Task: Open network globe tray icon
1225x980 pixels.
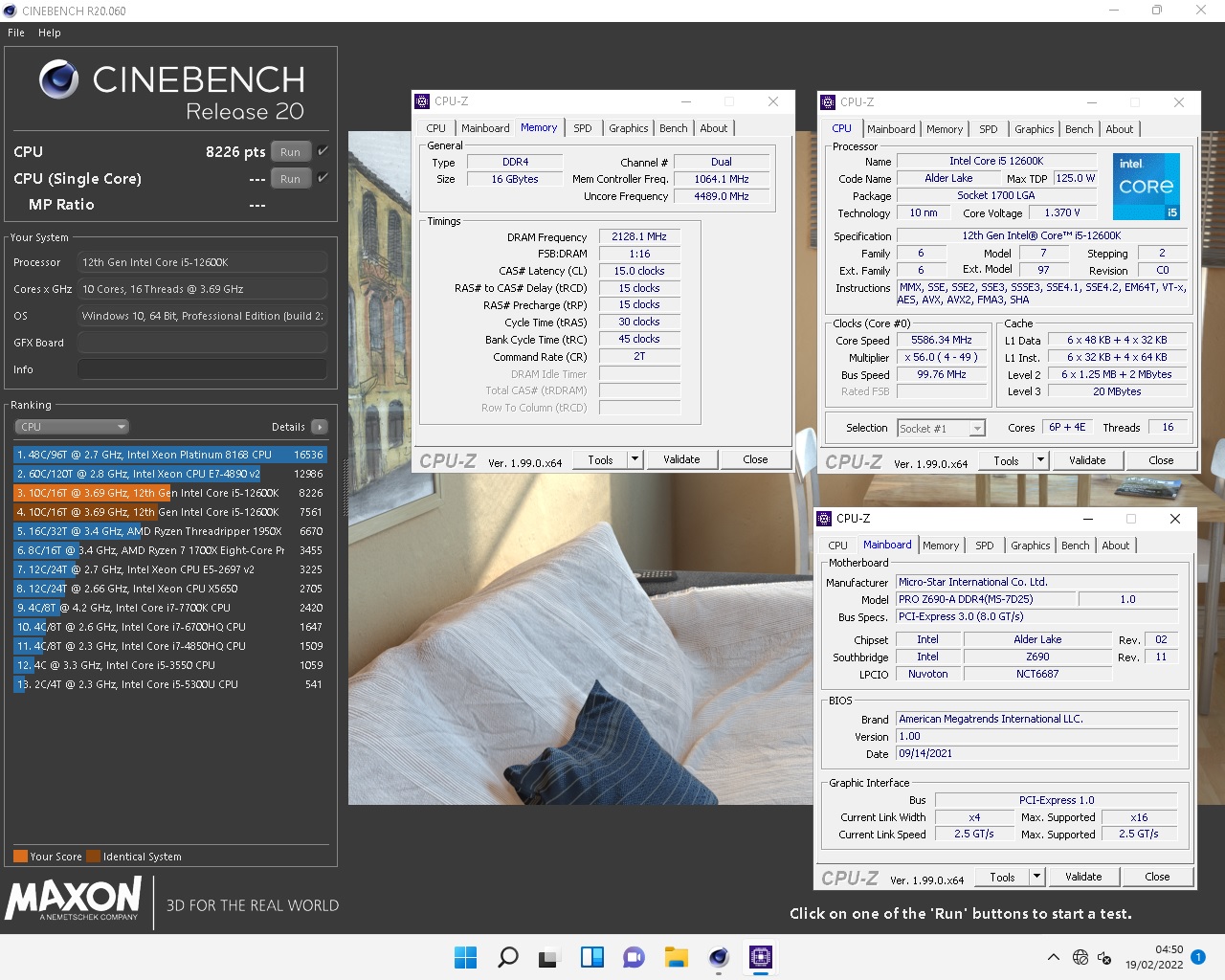Action: [x=1080, y=957]
